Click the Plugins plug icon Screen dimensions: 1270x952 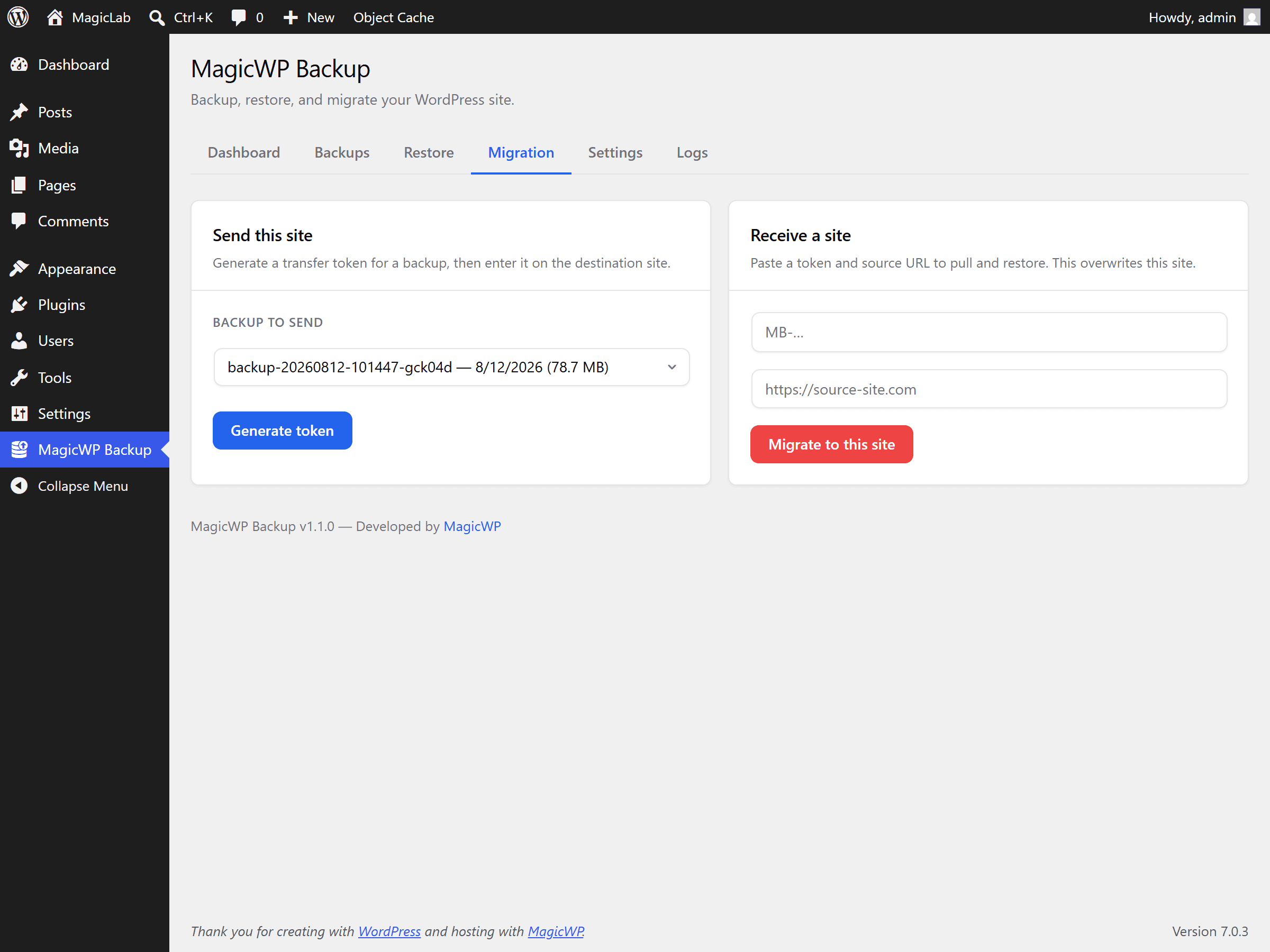[19, 305]
